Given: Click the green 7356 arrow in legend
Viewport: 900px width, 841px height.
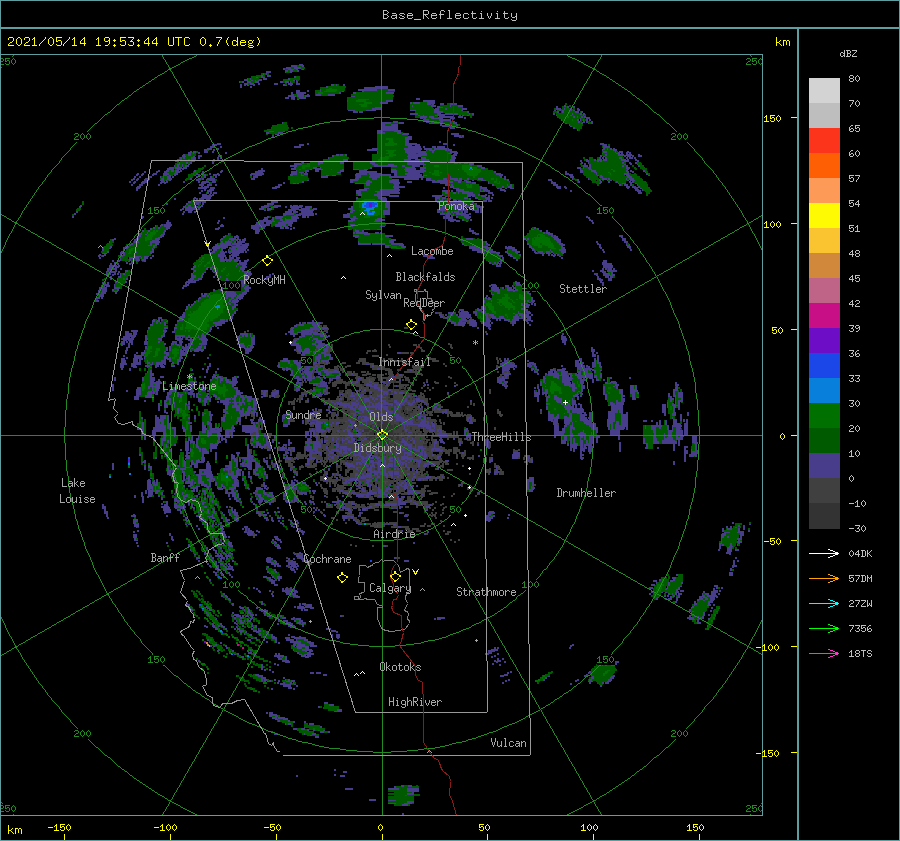Looking at the screenshot, I should (824, 629).
